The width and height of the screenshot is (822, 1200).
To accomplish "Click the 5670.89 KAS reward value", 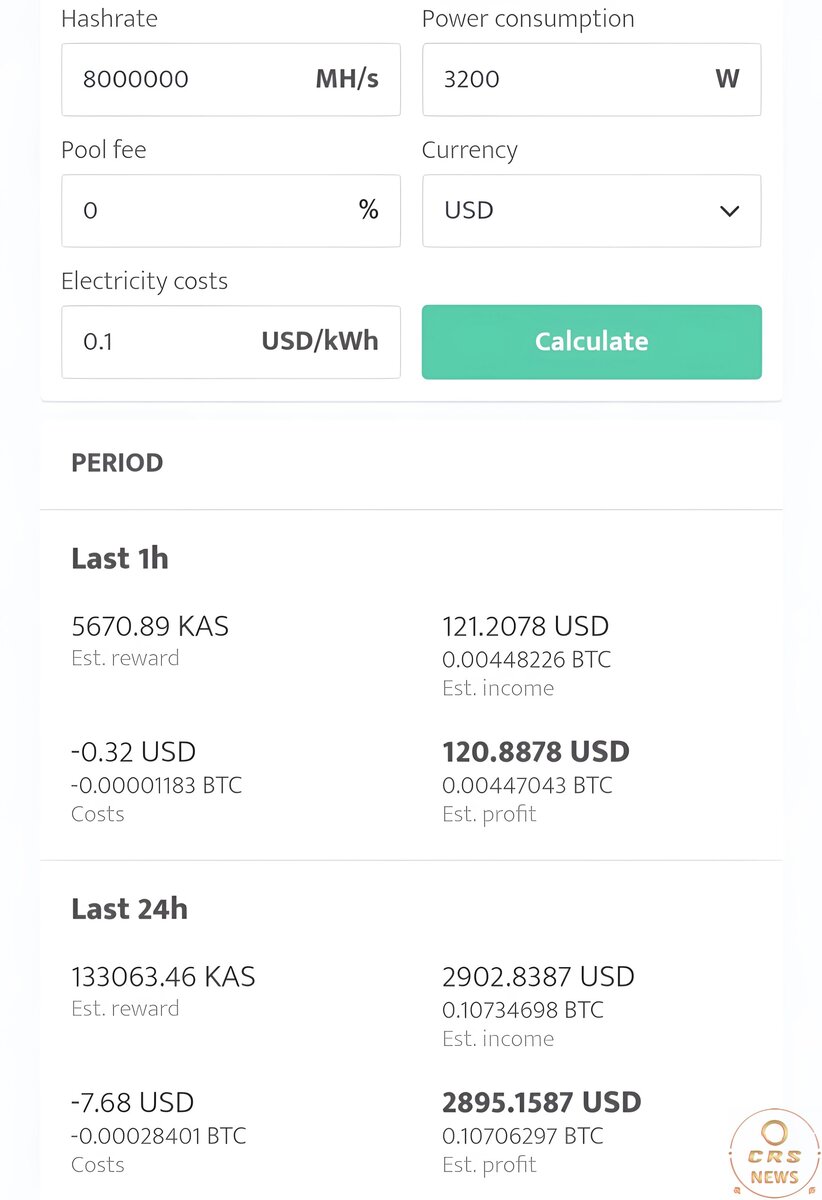I will 150,627.
